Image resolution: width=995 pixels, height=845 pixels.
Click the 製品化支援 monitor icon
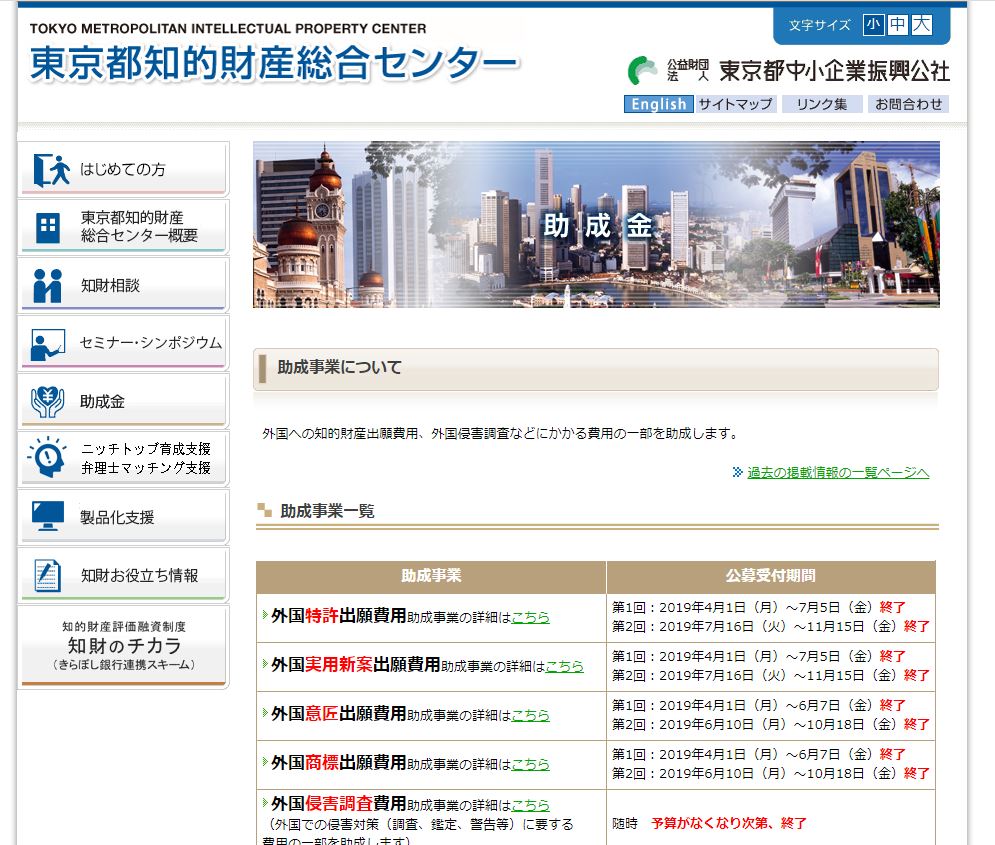pos(48,517)
